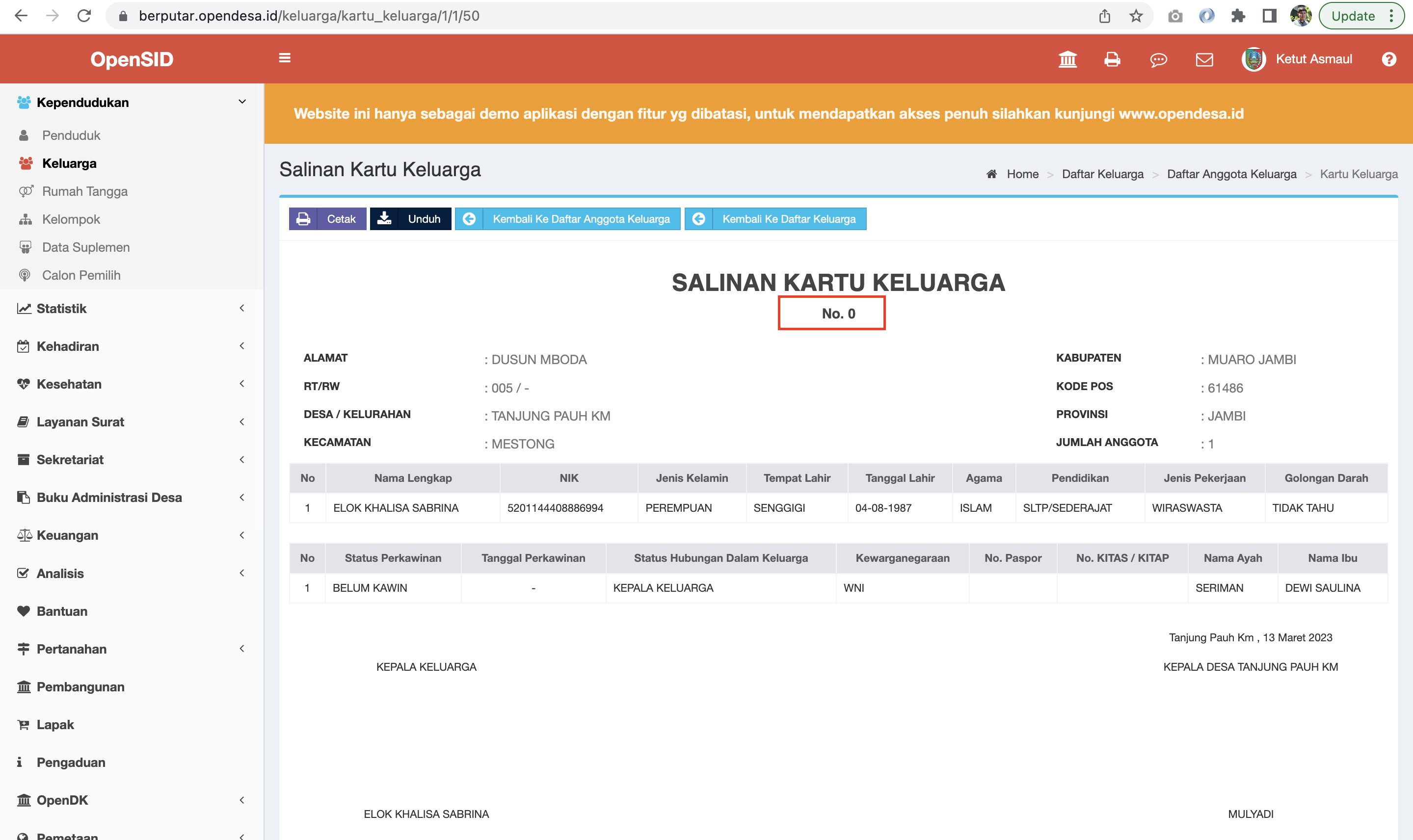This screenshot has width=1413, height=840.
Task: Select the Calon Pemilih sidebar item
Action: pyautogui.click(x=81, y=275)
